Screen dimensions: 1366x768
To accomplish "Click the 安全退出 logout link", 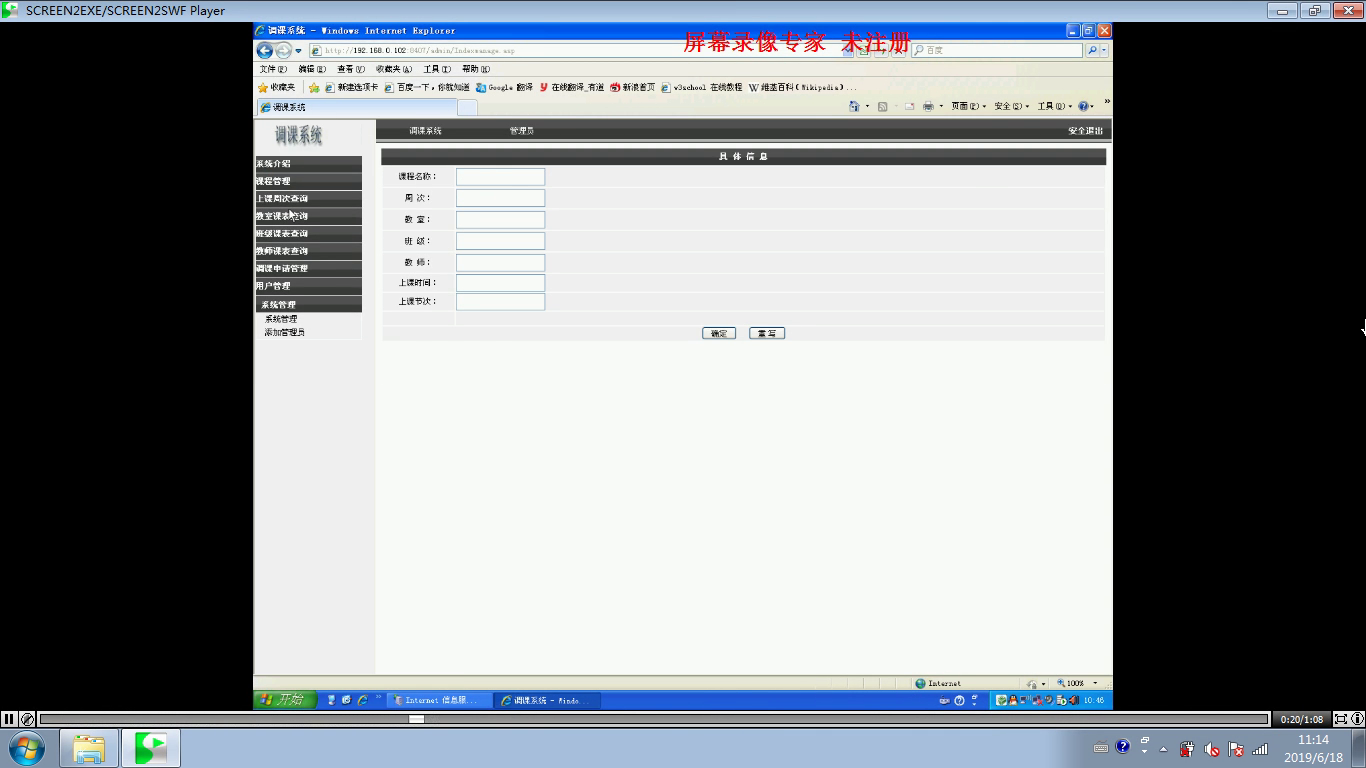I will coord(1085,131).
